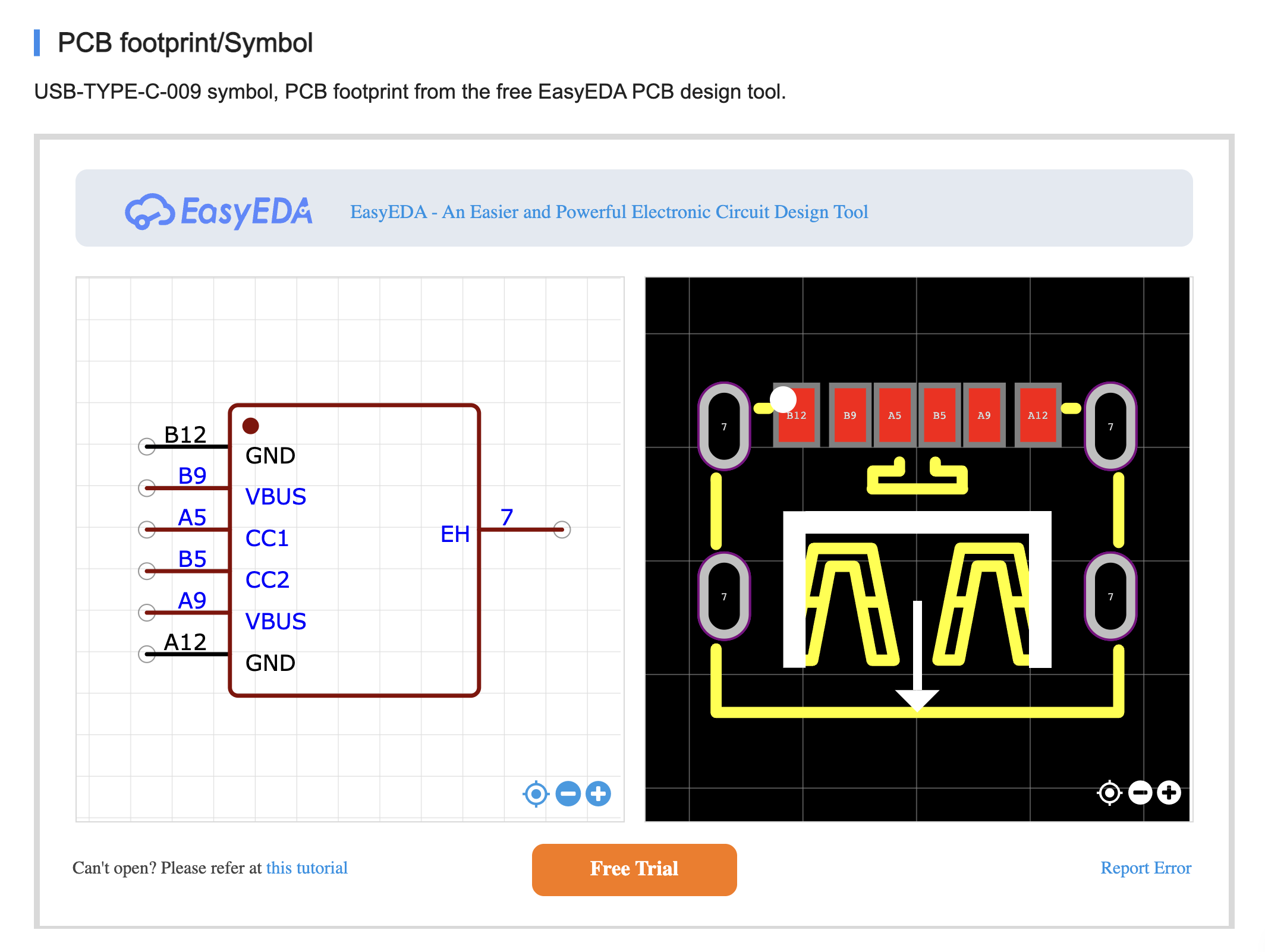Zoom out on the PCB footprint viewer

tap(1140, 792)
